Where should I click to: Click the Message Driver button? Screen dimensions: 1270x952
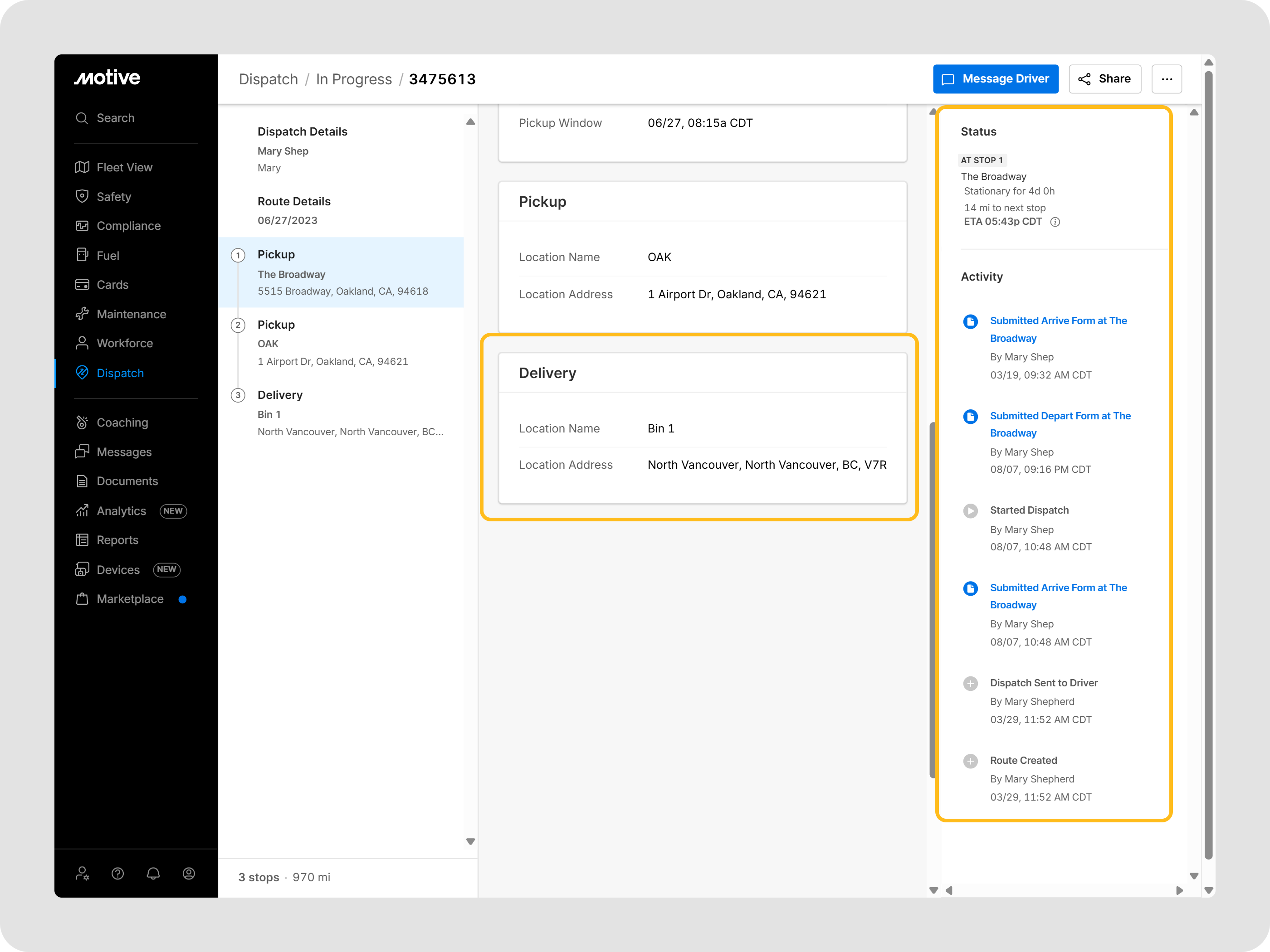995,79
